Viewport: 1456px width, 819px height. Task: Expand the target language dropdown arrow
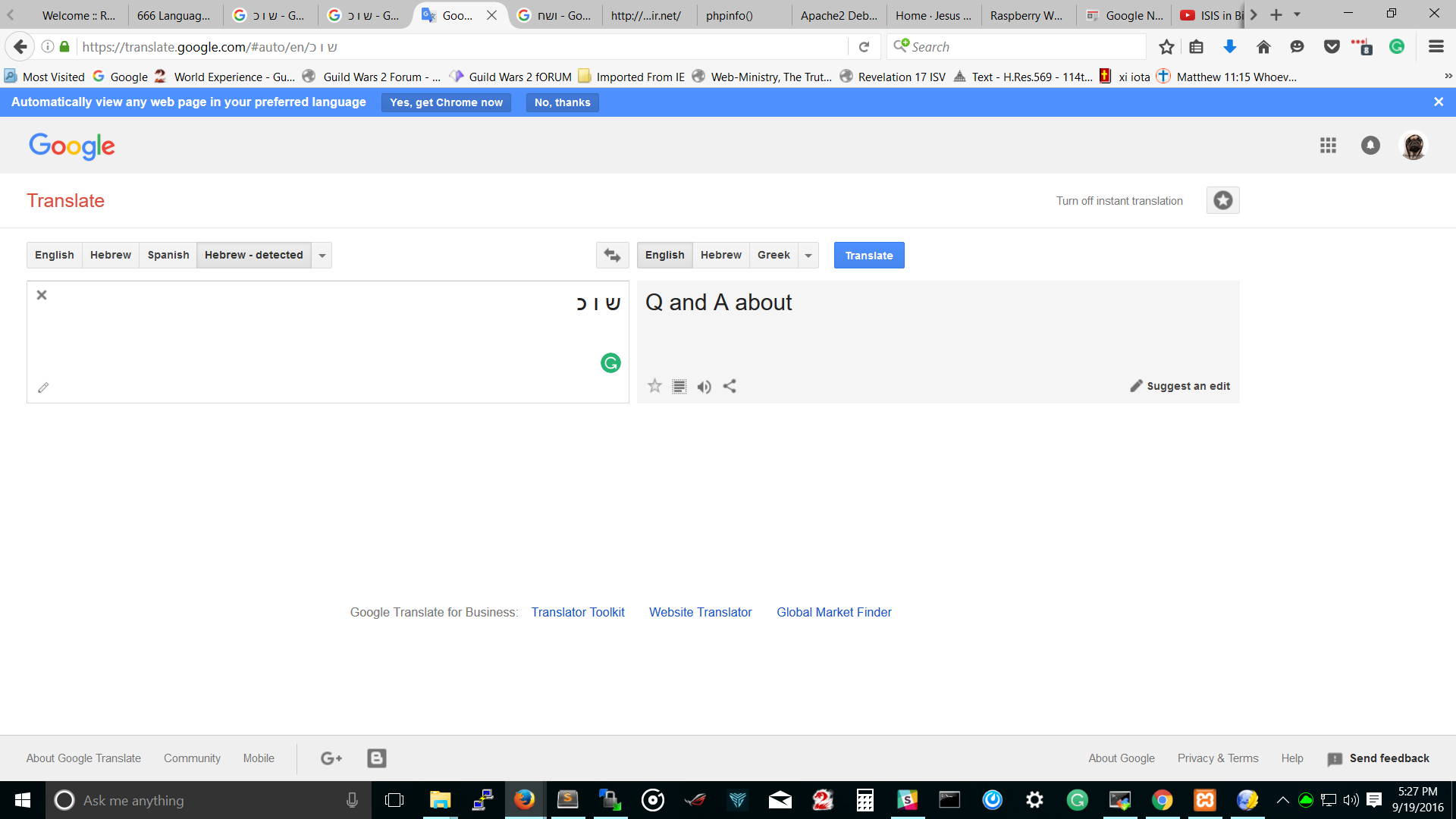pyautogui.click(x=808, y=256)
